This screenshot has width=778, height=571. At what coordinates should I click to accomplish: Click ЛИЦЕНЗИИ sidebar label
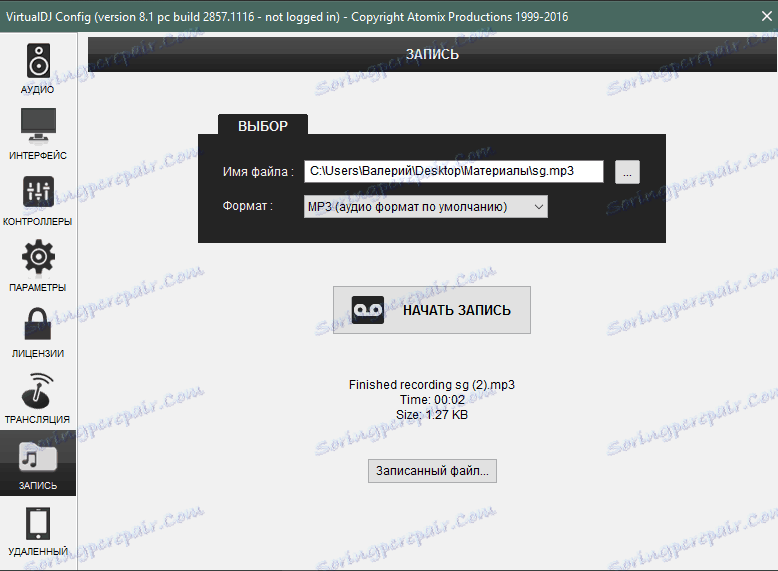(38, 354)
